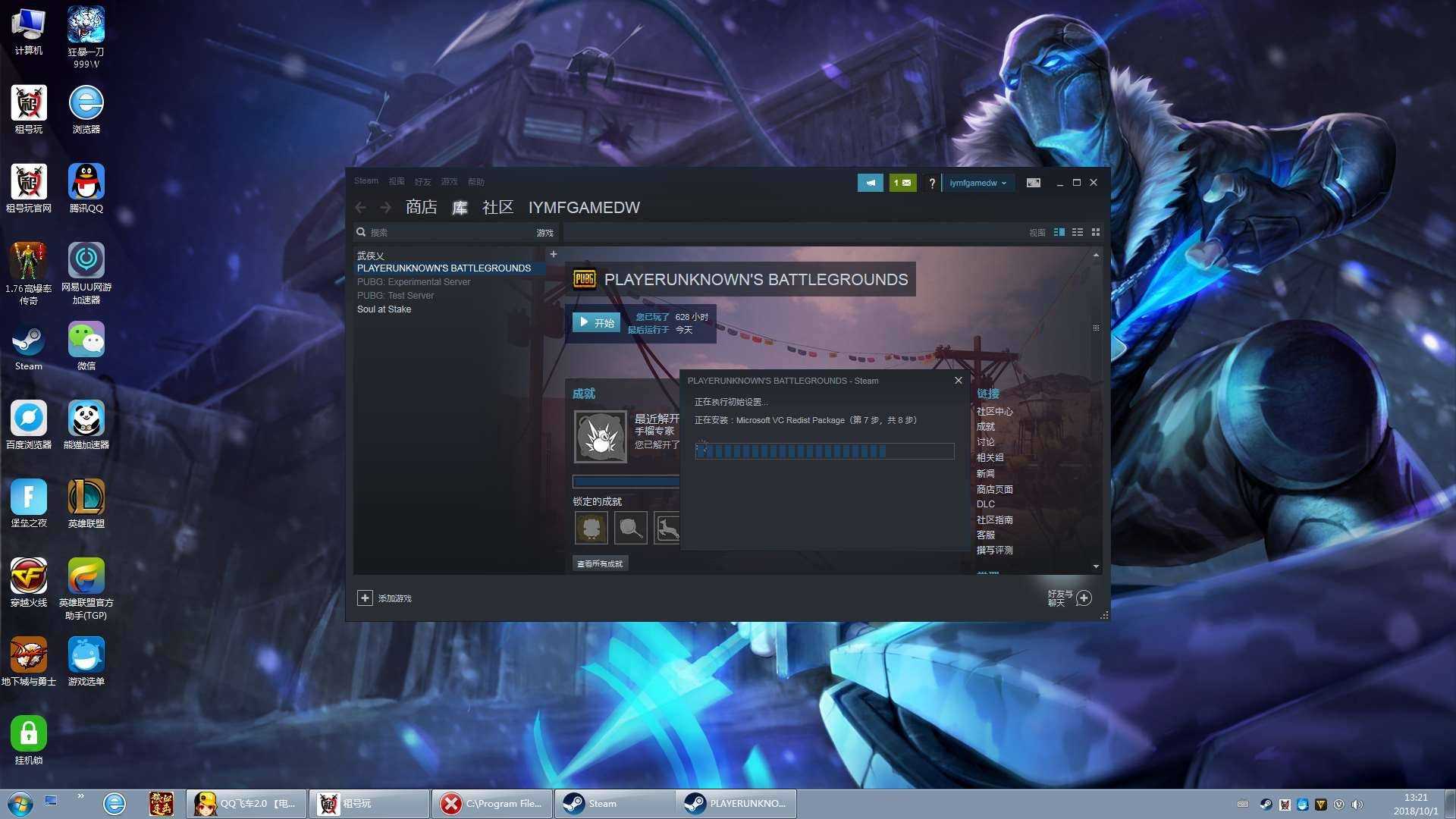
Task: Open the 社区中心 link
Action: [994, 411]
